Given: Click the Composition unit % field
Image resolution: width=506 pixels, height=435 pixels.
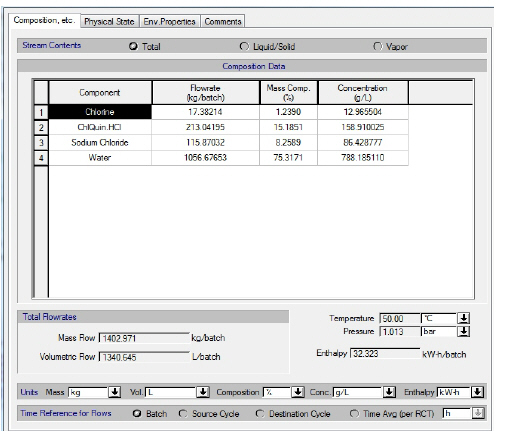Looking at the screenshot, I should tap(277, 392).
